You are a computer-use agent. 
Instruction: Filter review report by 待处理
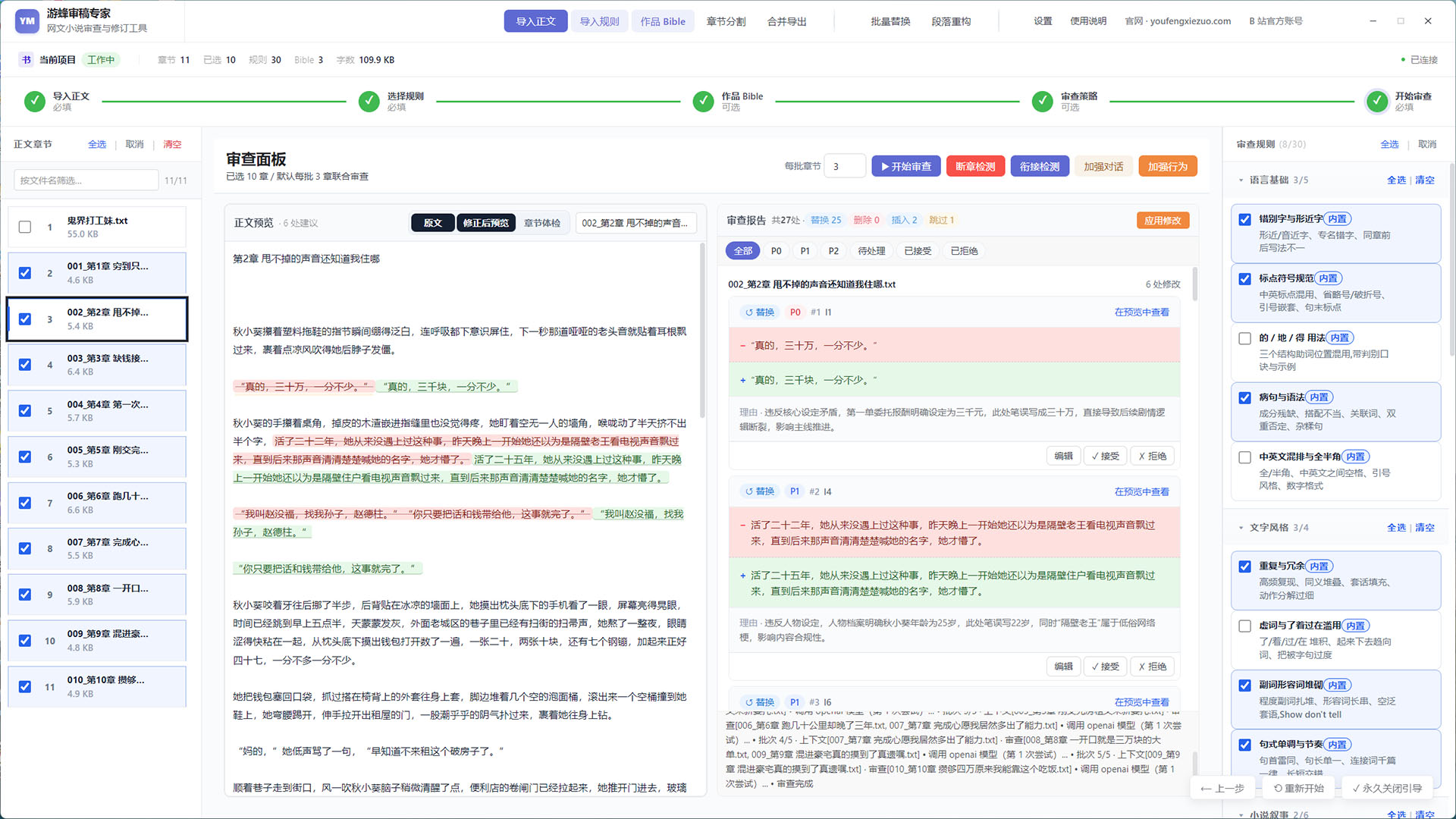(x=871, y=251)
